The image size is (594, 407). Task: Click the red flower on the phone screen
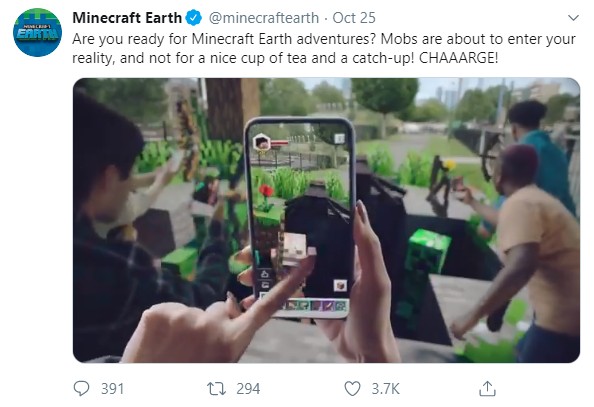266,191
